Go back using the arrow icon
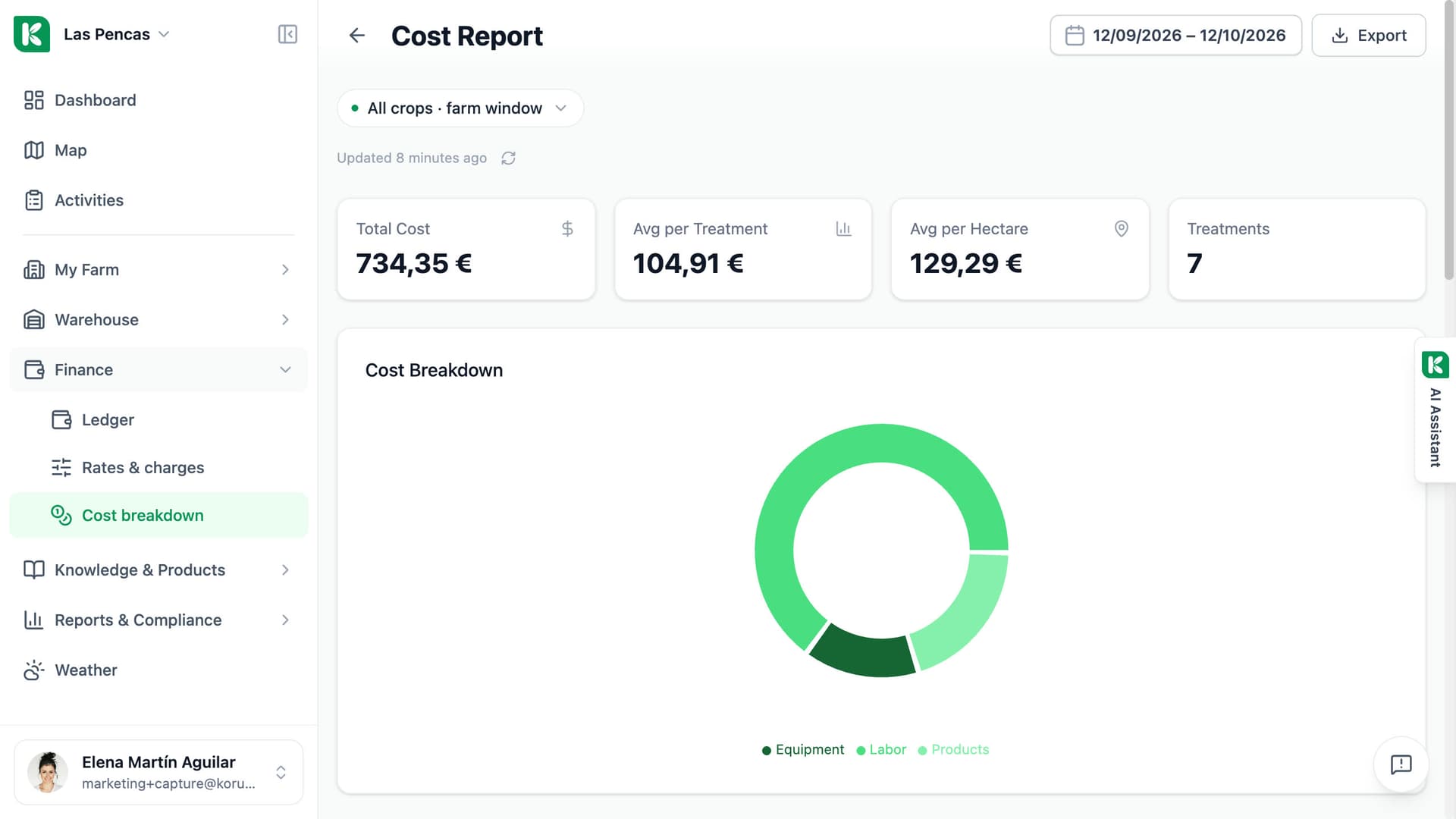This screenshot has height=819, width=1456. pyautogui.click(x=357, y=36)
